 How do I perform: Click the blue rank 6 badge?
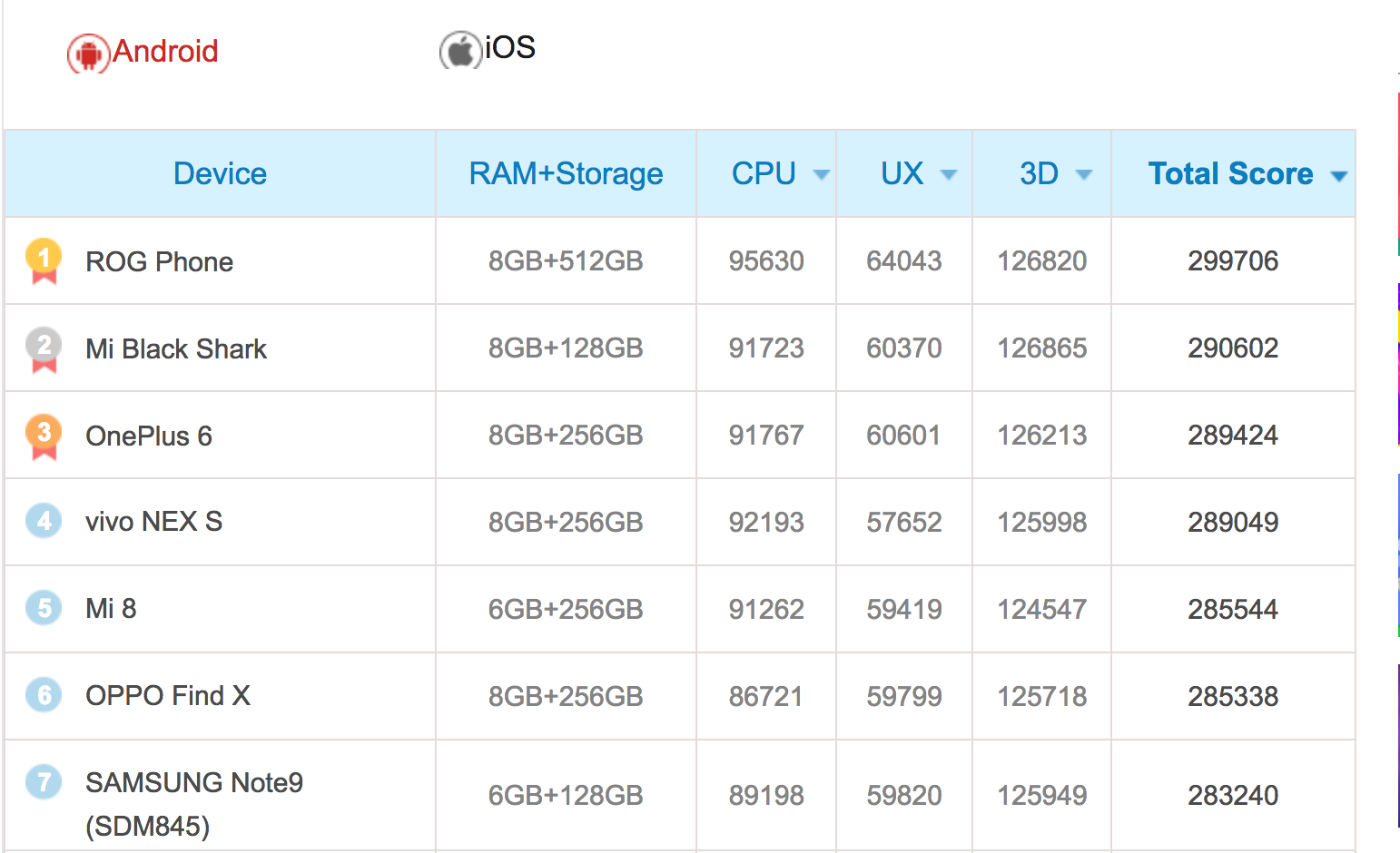pyautogui.click(x=44, y=695)
